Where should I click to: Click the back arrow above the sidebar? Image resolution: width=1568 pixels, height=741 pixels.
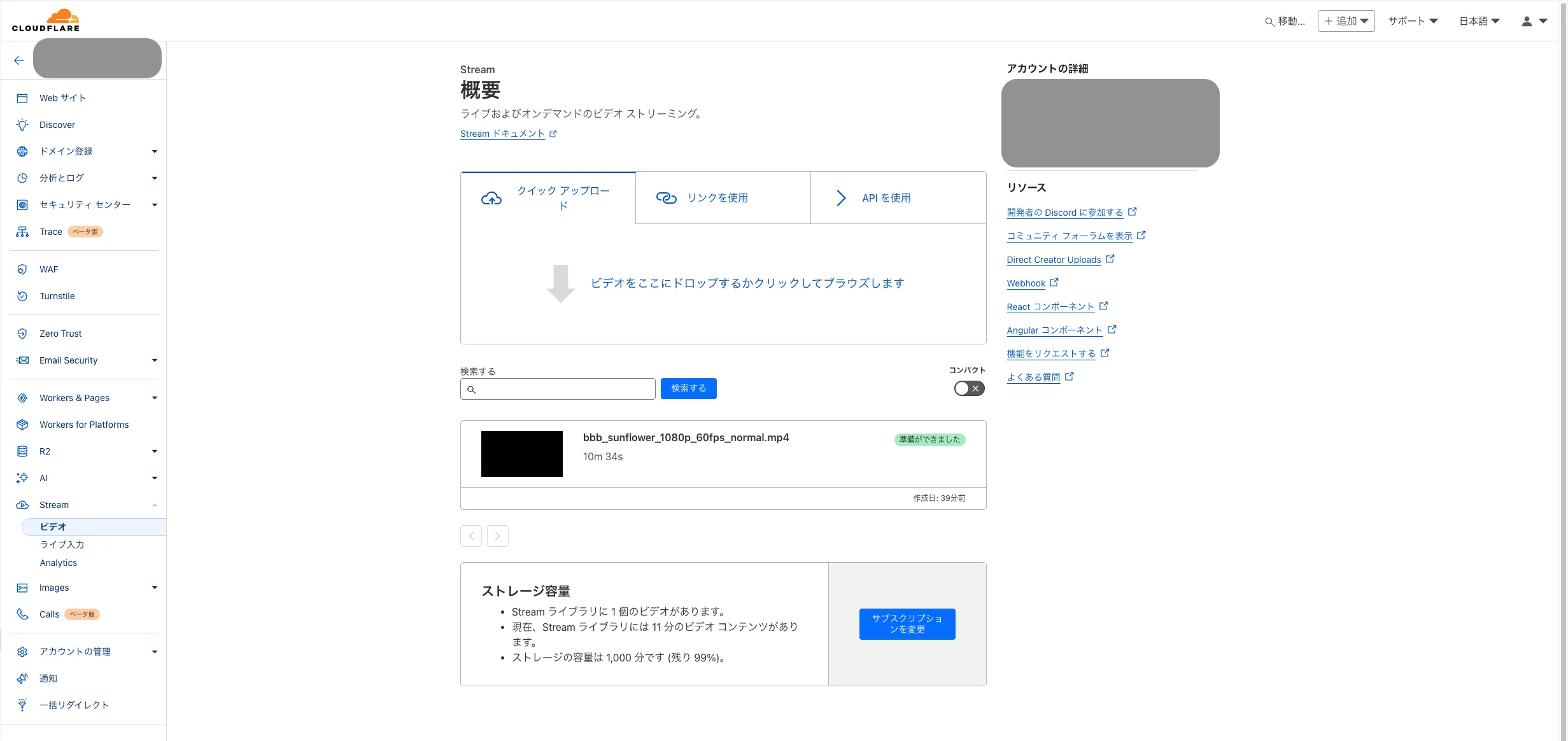tap(18, 60)
